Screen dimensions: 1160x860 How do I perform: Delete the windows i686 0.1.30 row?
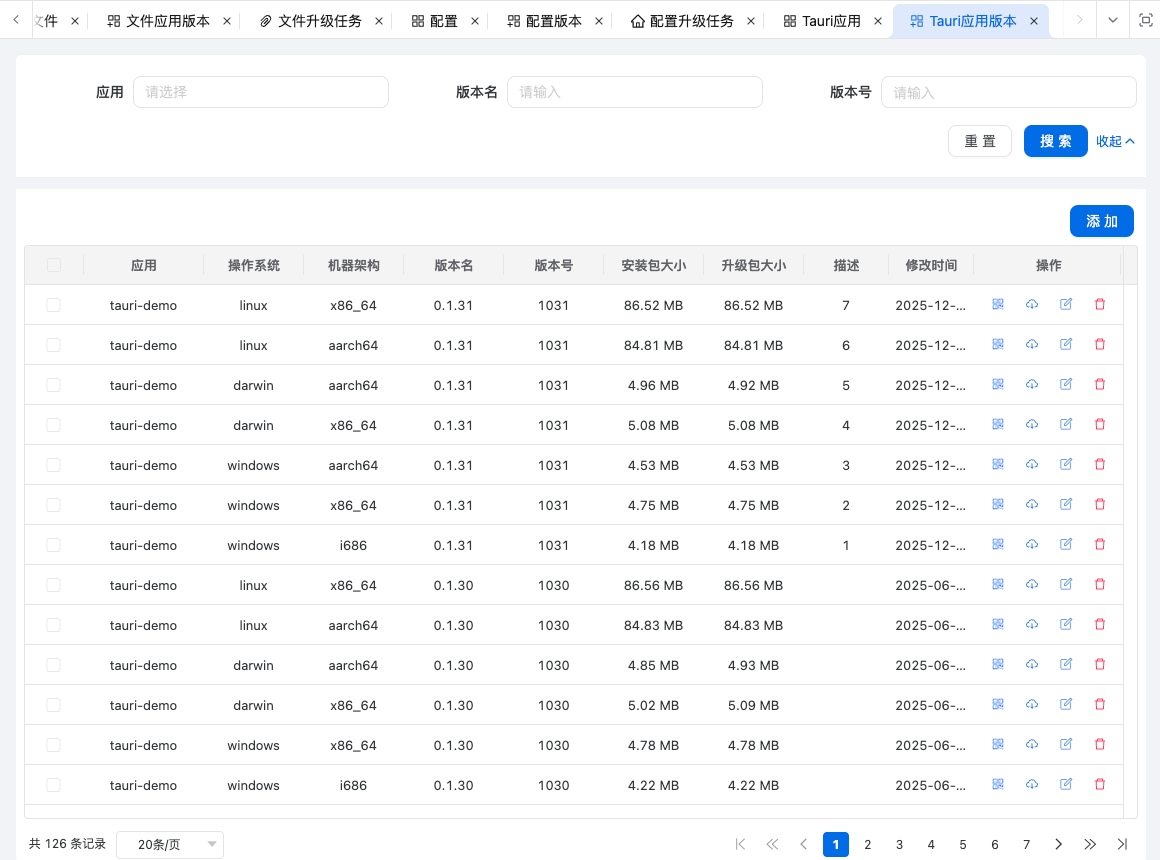click(1100, 784)
